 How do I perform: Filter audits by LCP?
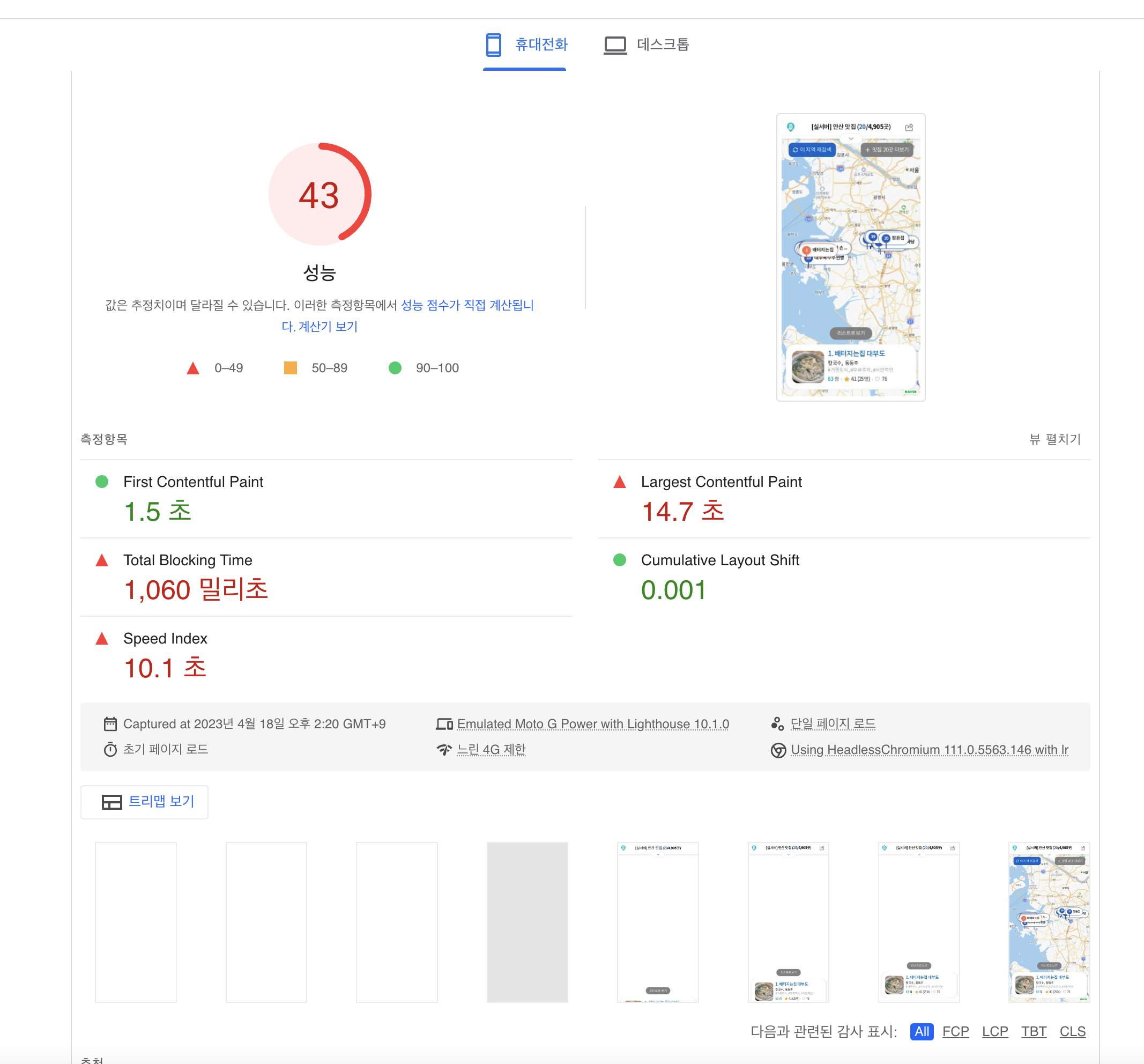point(994,1031)
